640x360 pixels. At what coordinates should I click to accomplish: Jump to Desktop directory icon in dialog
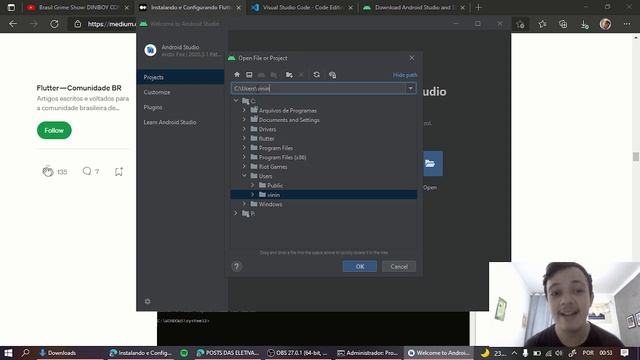pyautogui.click(x=249, y=75)
